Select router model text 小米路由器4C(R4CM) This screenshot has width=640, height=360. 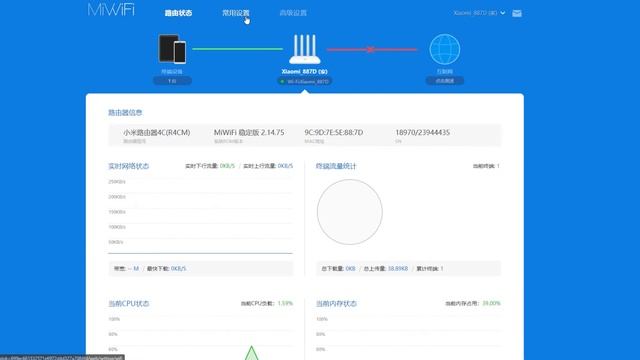click(157, 133)
